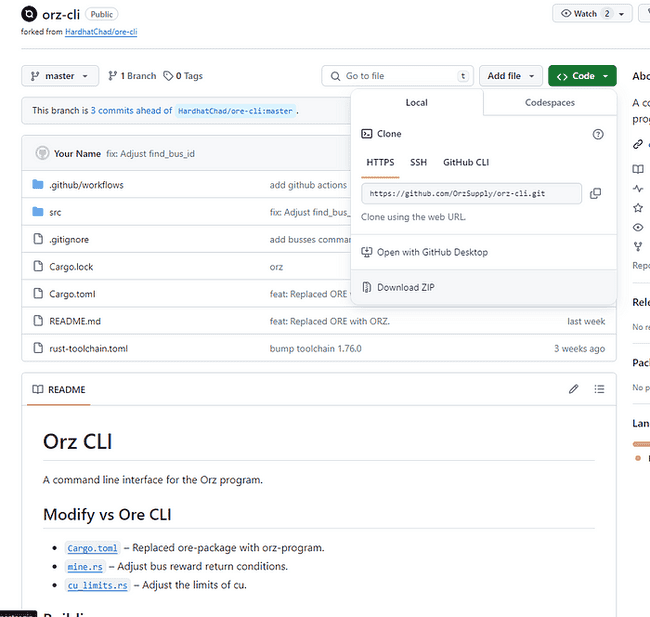
Task: Click the watchers eye icon in sidebar
Action: point(638,227)
